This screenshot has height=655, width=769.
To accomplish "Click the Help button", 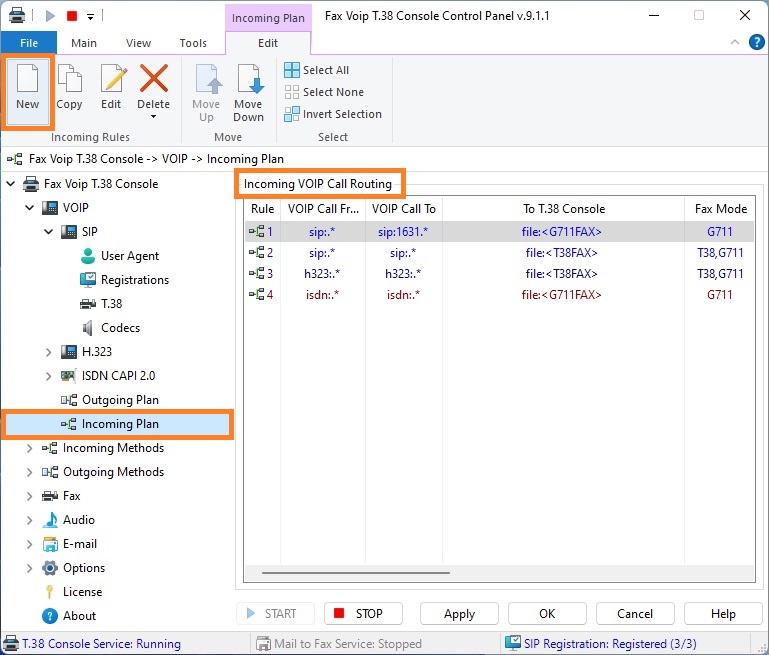I will coord(723,614).
